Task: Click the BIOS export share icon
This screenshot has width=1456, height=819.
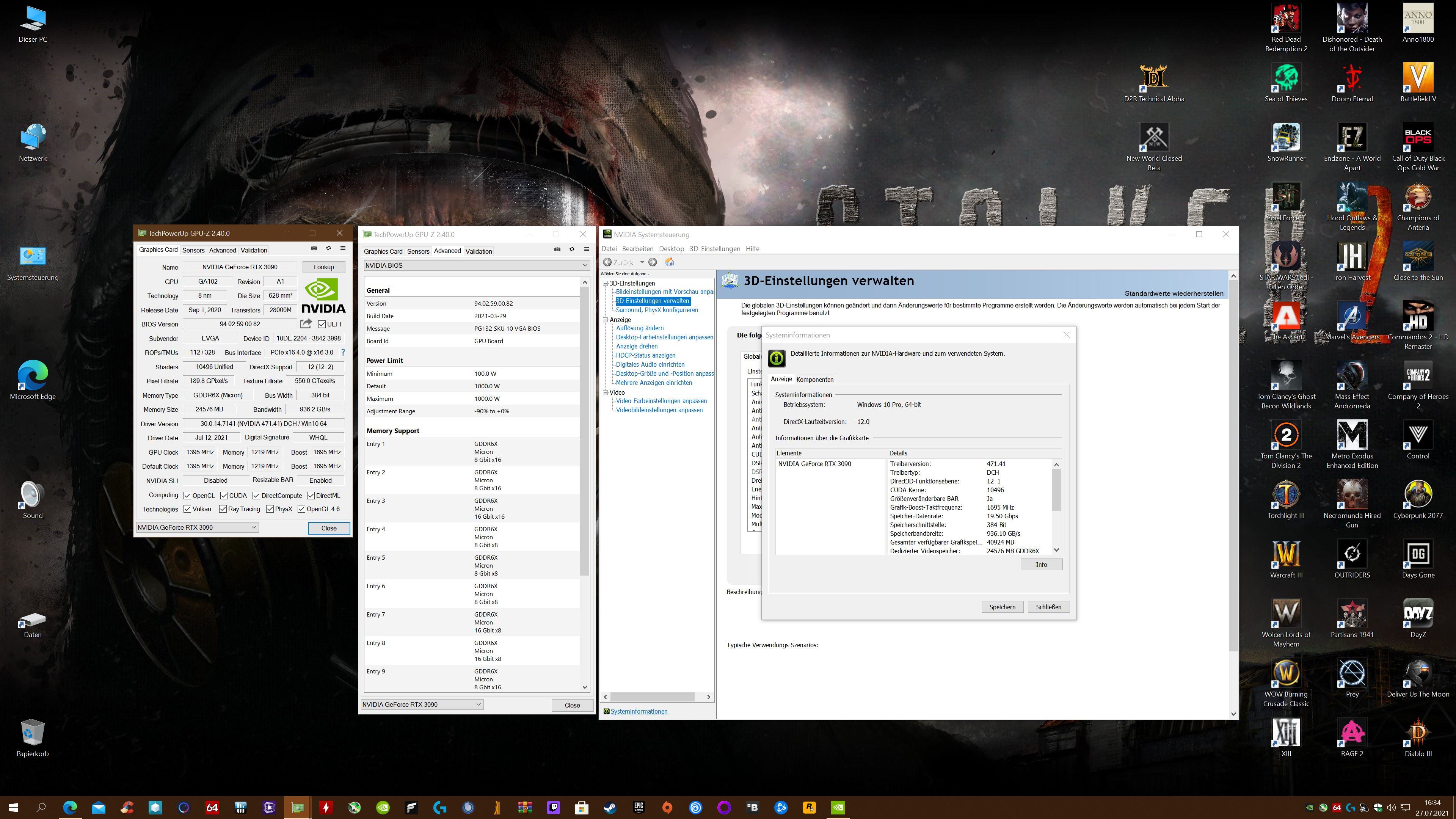Action: [x=306, y=324]
